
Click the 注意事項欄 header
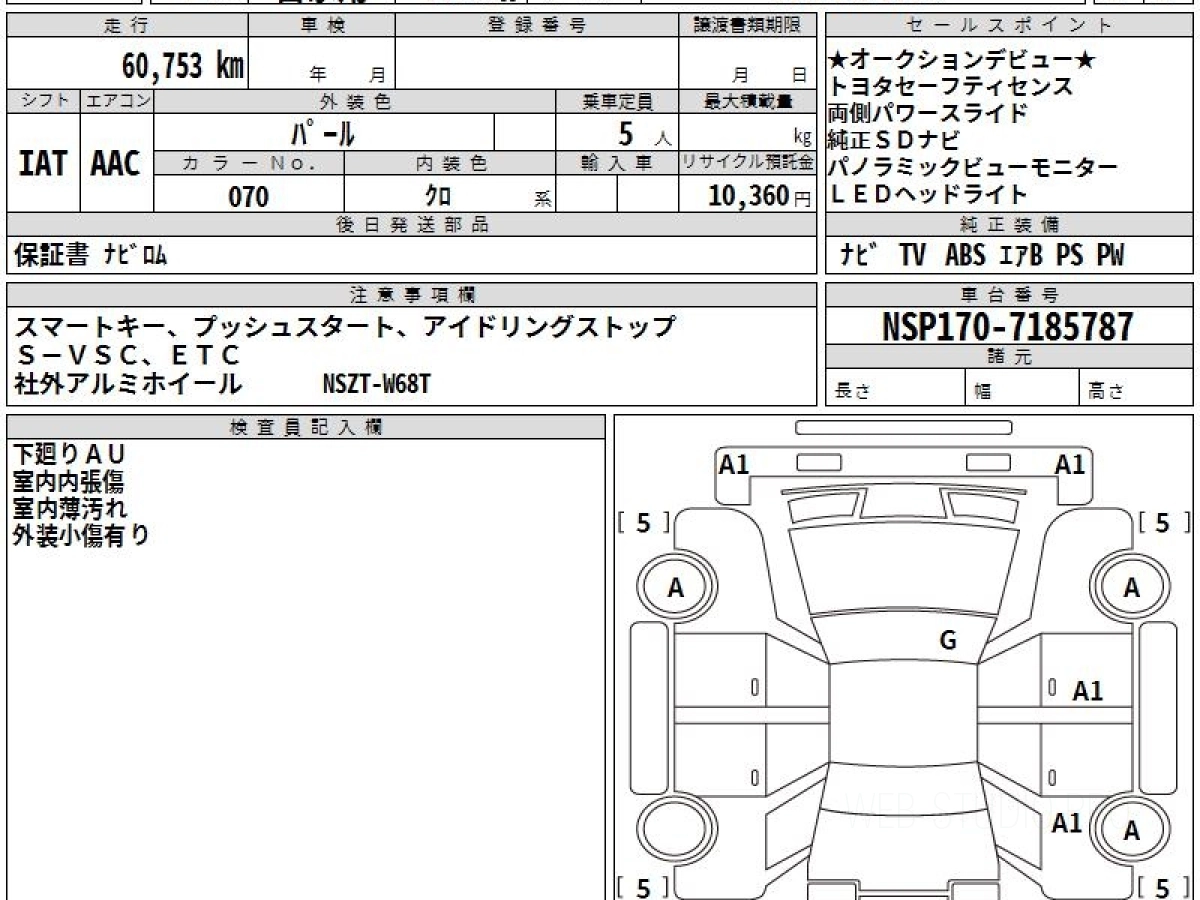(411, 295)
